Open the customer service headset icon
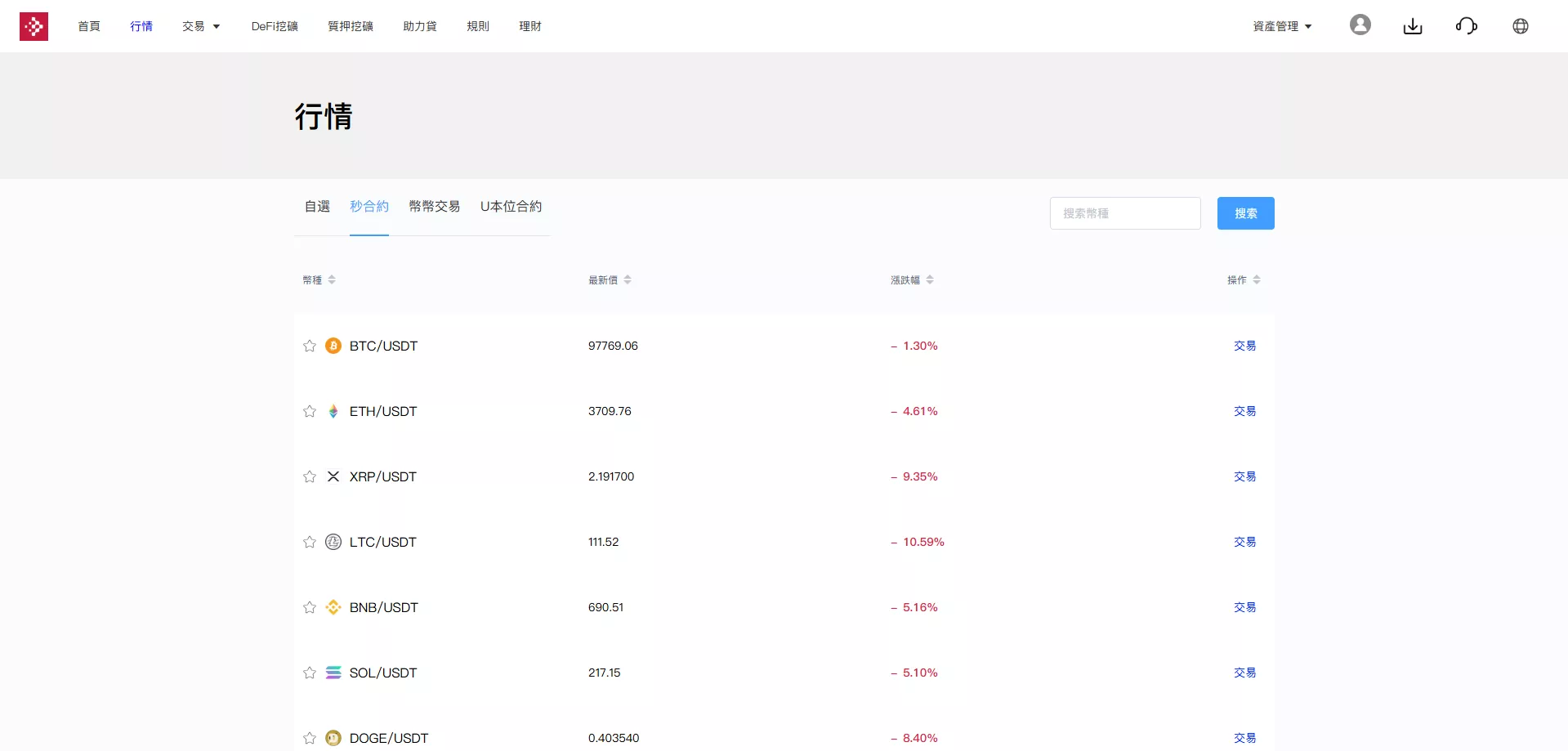The width and height of the screenshot is (1568, 751). 1467,25
